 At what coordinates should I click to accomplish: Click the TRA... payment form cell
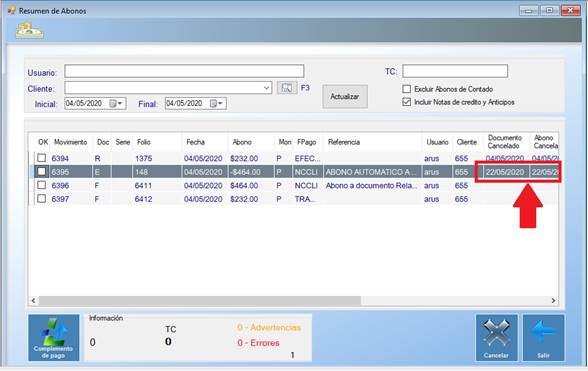pyautogui.click(x=305, y=199)
